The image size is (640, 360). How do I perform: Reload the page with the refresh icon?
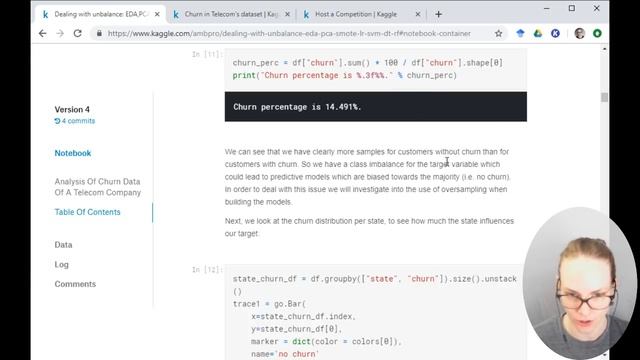coord(78,33)
